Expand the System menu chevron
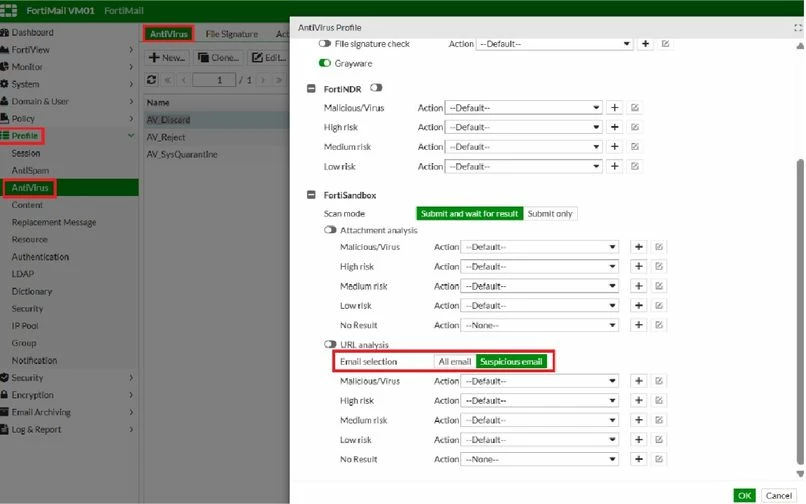806x504 pixels. coord(131,84)
